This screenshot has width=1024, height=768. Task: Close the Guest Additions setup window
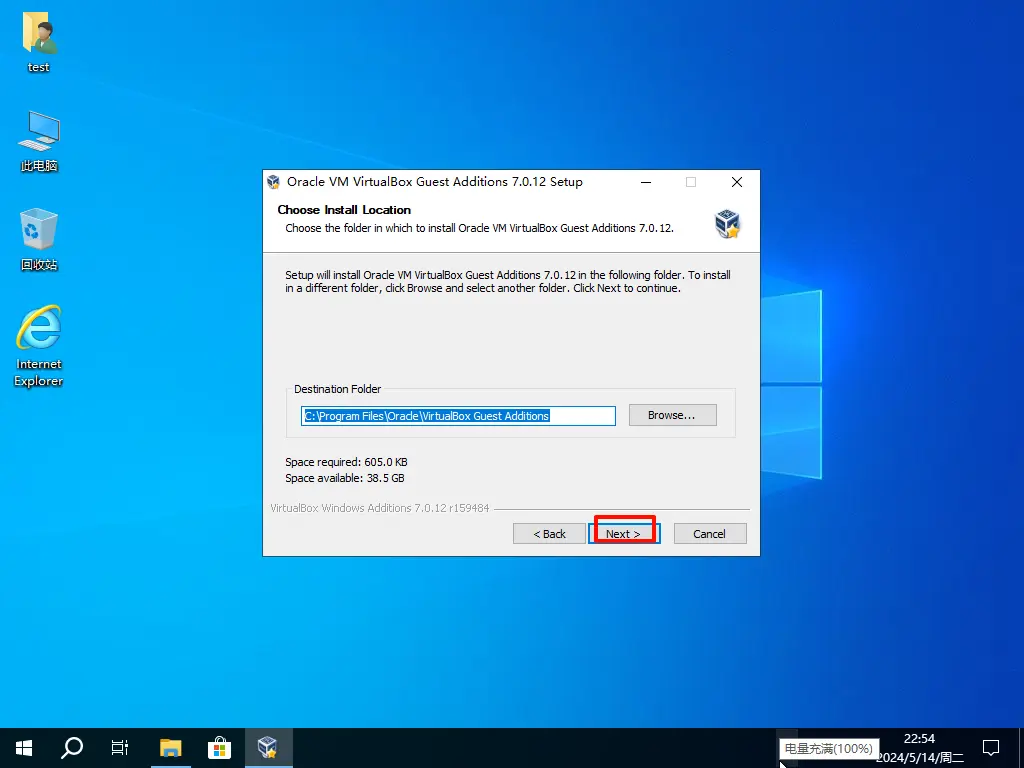coord(737,182)
